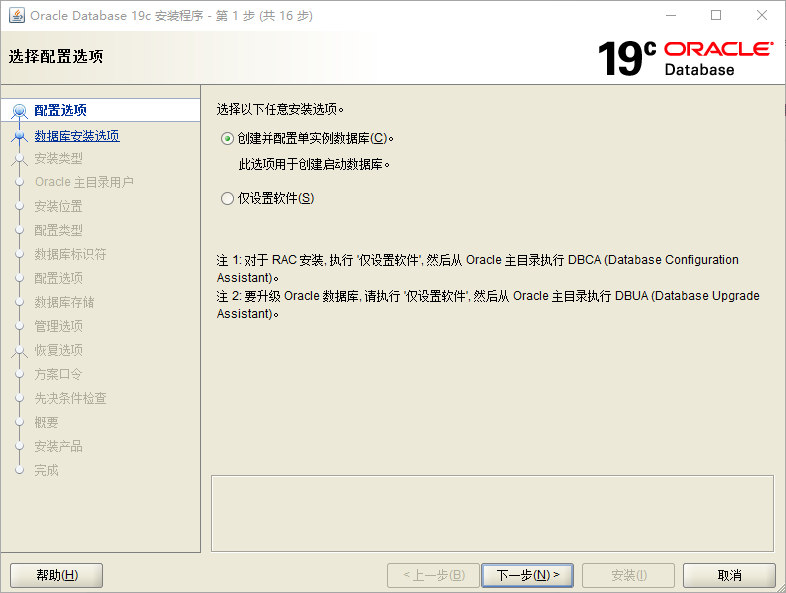
Task: Click 恢复选项 step in sidebar
Action: tap(58, 350)
